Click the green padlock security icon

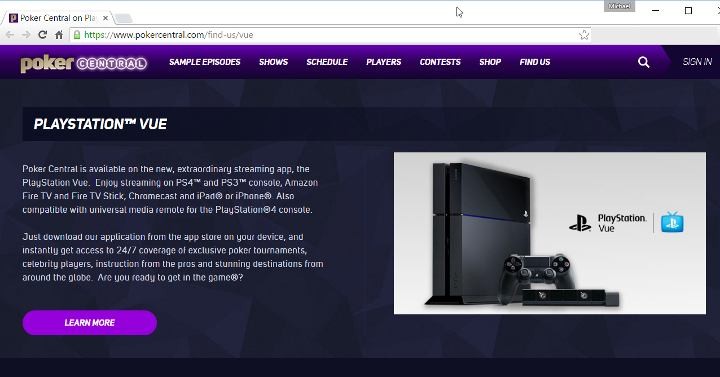coord(77,35)
